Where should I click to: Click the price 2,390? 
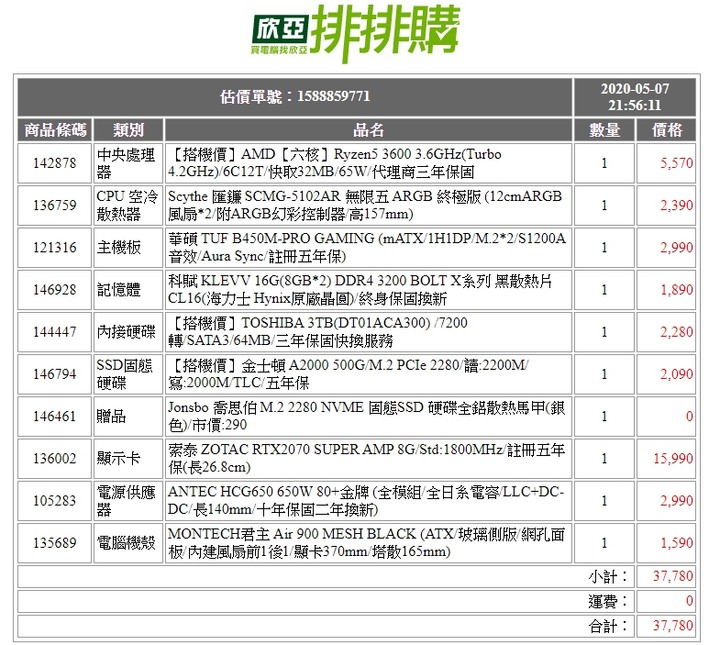pyautogui.click(x=677, y=205)
